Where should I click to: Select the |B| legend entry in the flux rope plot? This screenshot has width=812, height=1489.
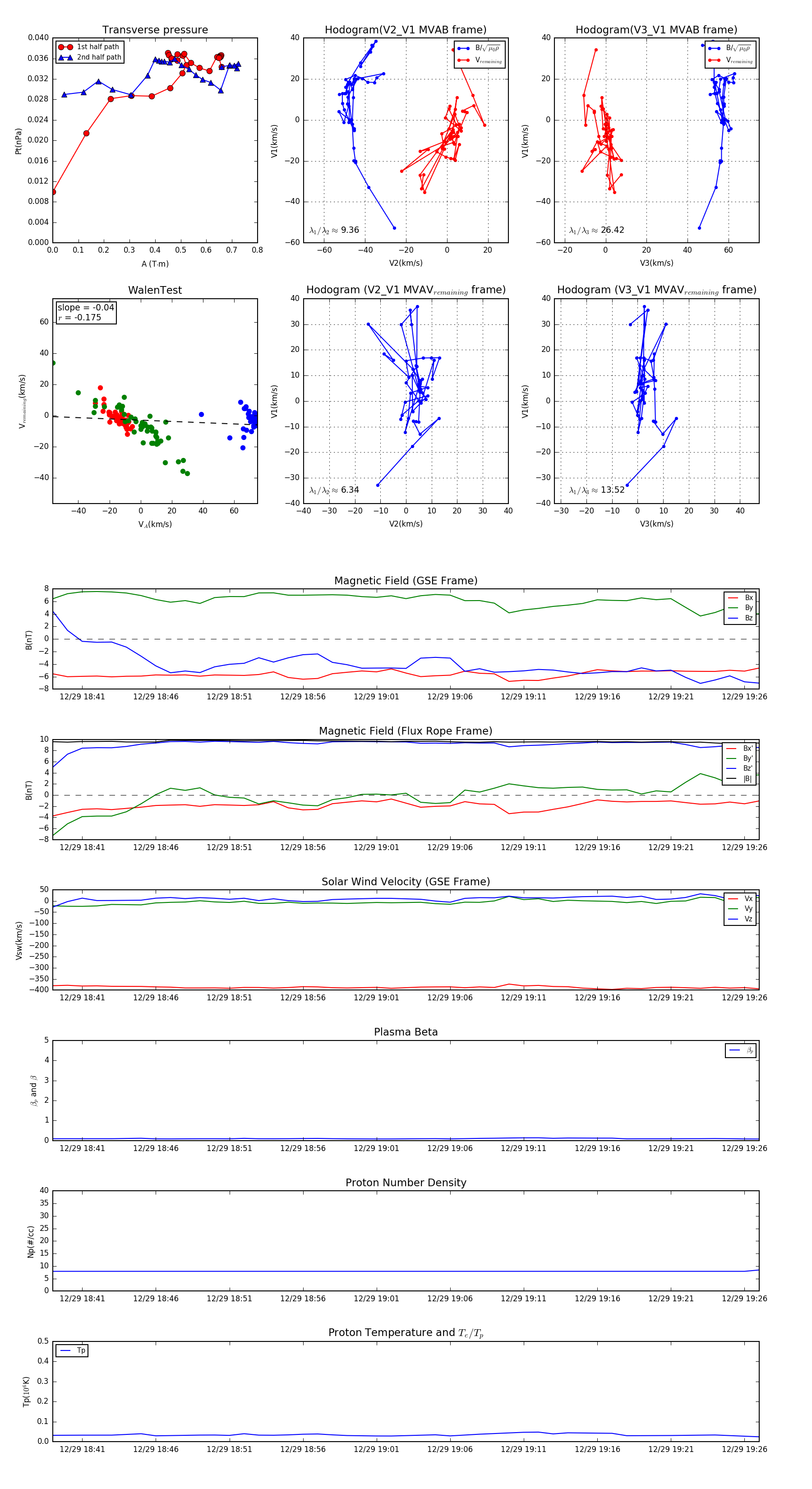(740, 779)
